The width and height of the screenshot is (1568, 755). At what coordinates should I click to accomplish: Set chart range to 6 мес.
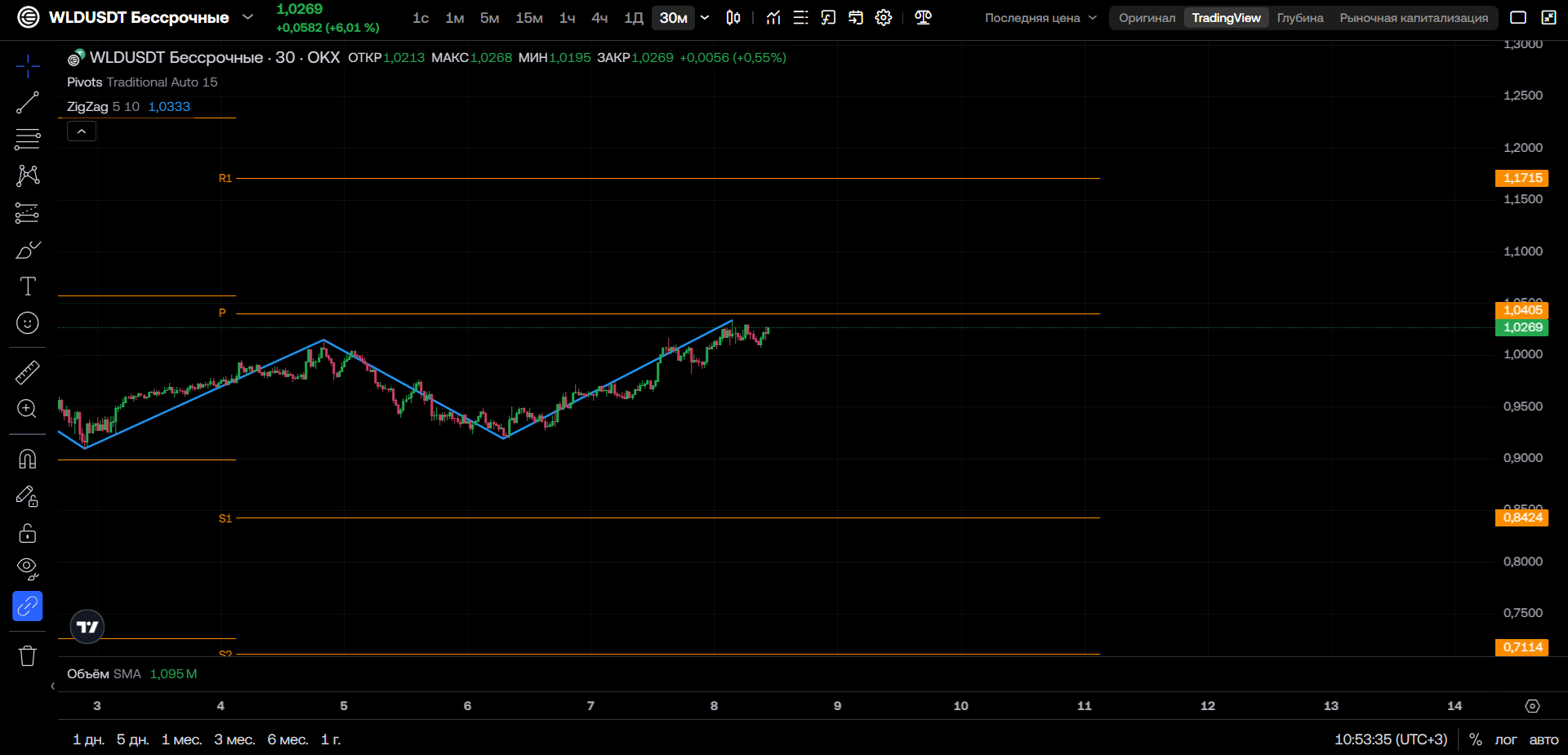(x=287, y=739)
